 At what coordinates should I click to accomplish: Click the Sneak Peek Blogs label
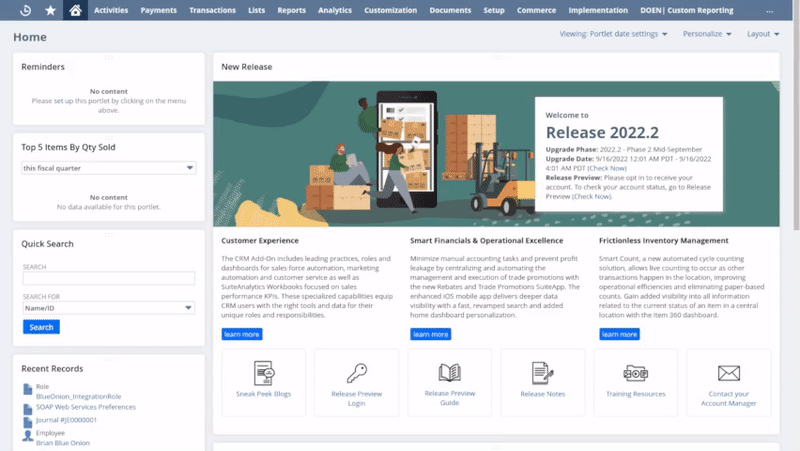pos(264,394)
